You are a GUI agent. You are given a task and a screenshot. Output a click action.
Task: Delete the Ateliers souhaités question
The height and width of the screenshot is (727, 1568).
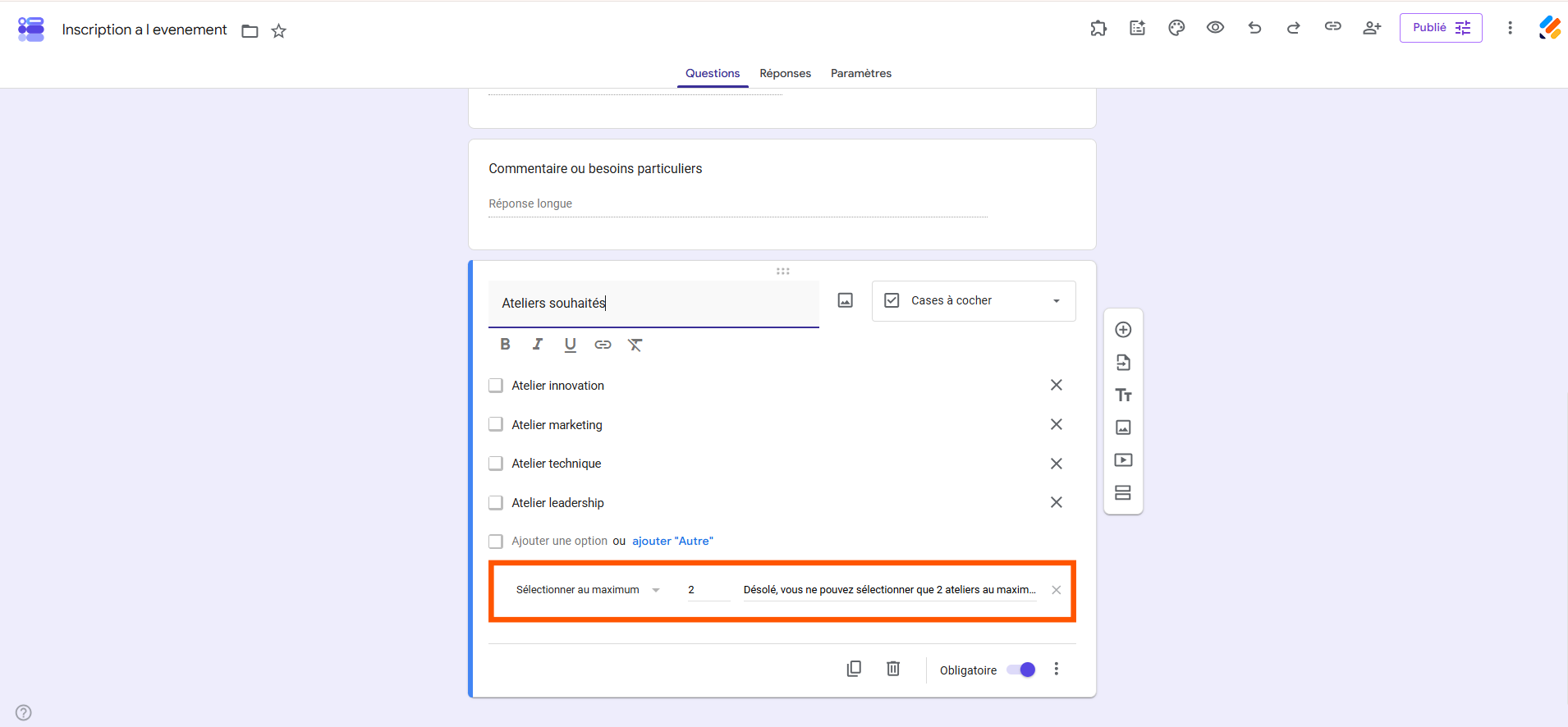[x=893, y=669]
